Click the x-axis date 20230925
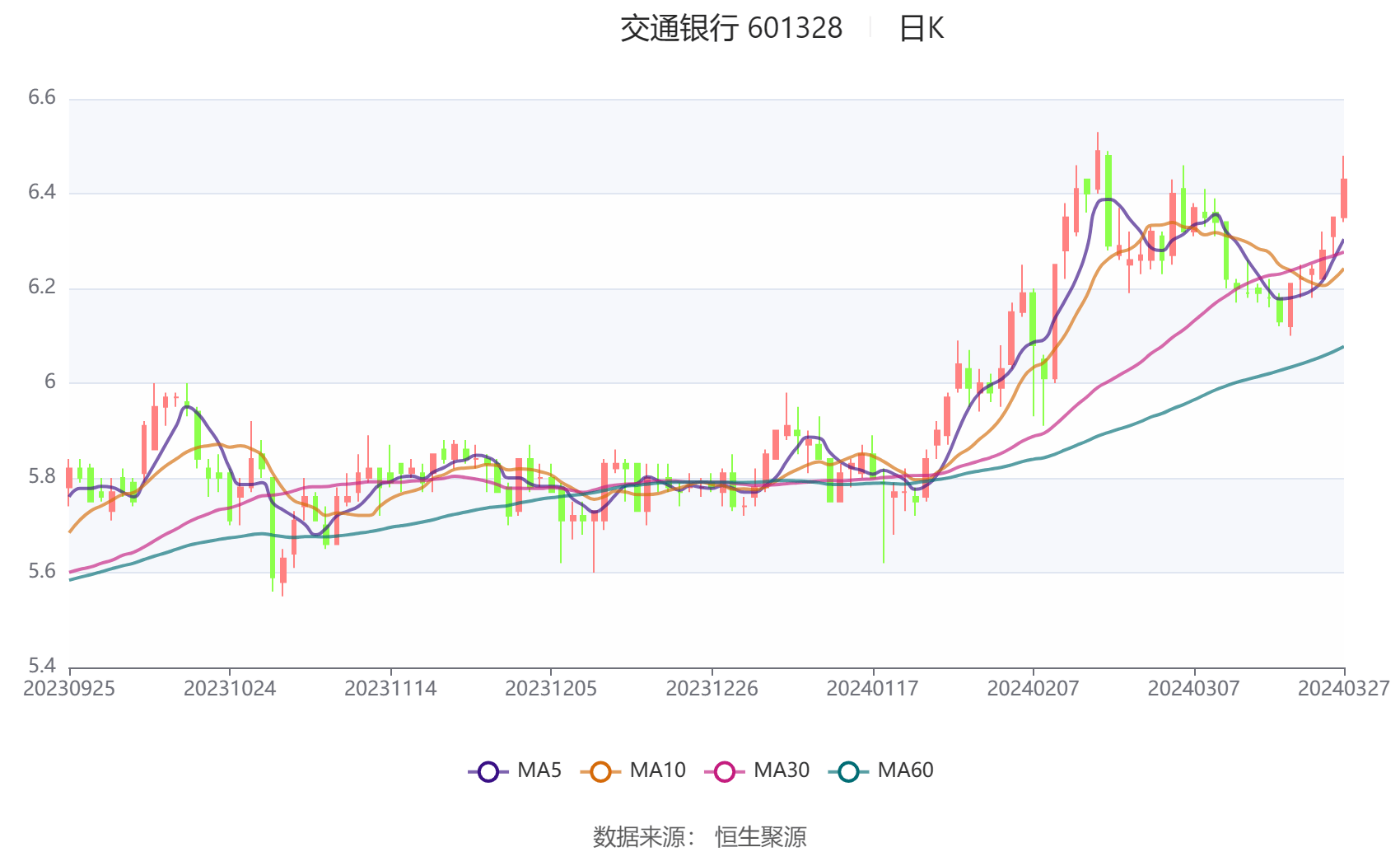Screen dimensions: 1400x852 (x=69, y=688)
